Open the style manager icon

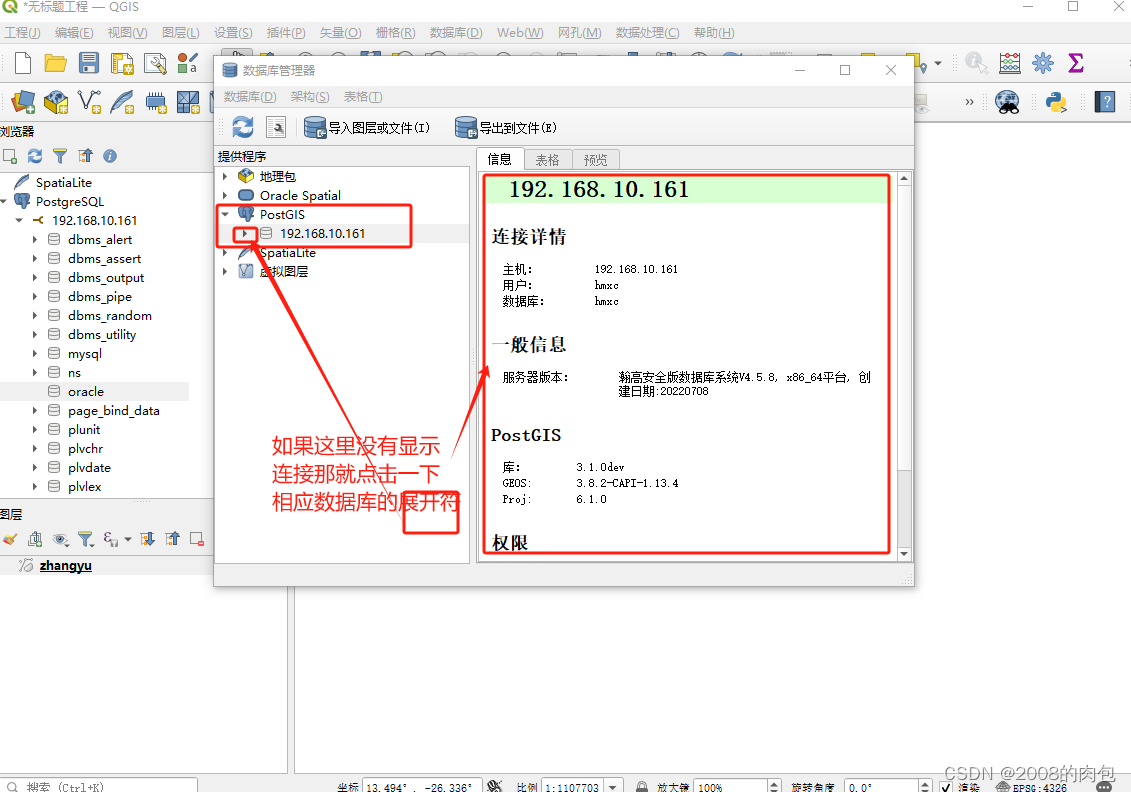click(x=188, y=63)
